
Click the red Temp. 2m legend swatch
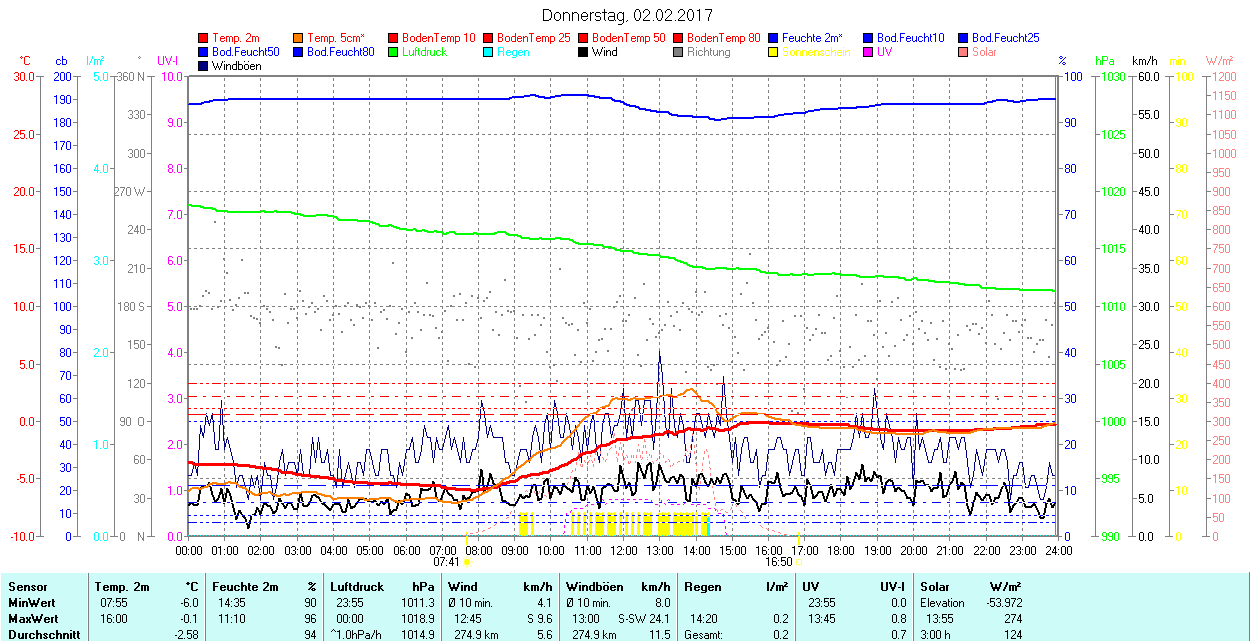[x=204, y=38]
